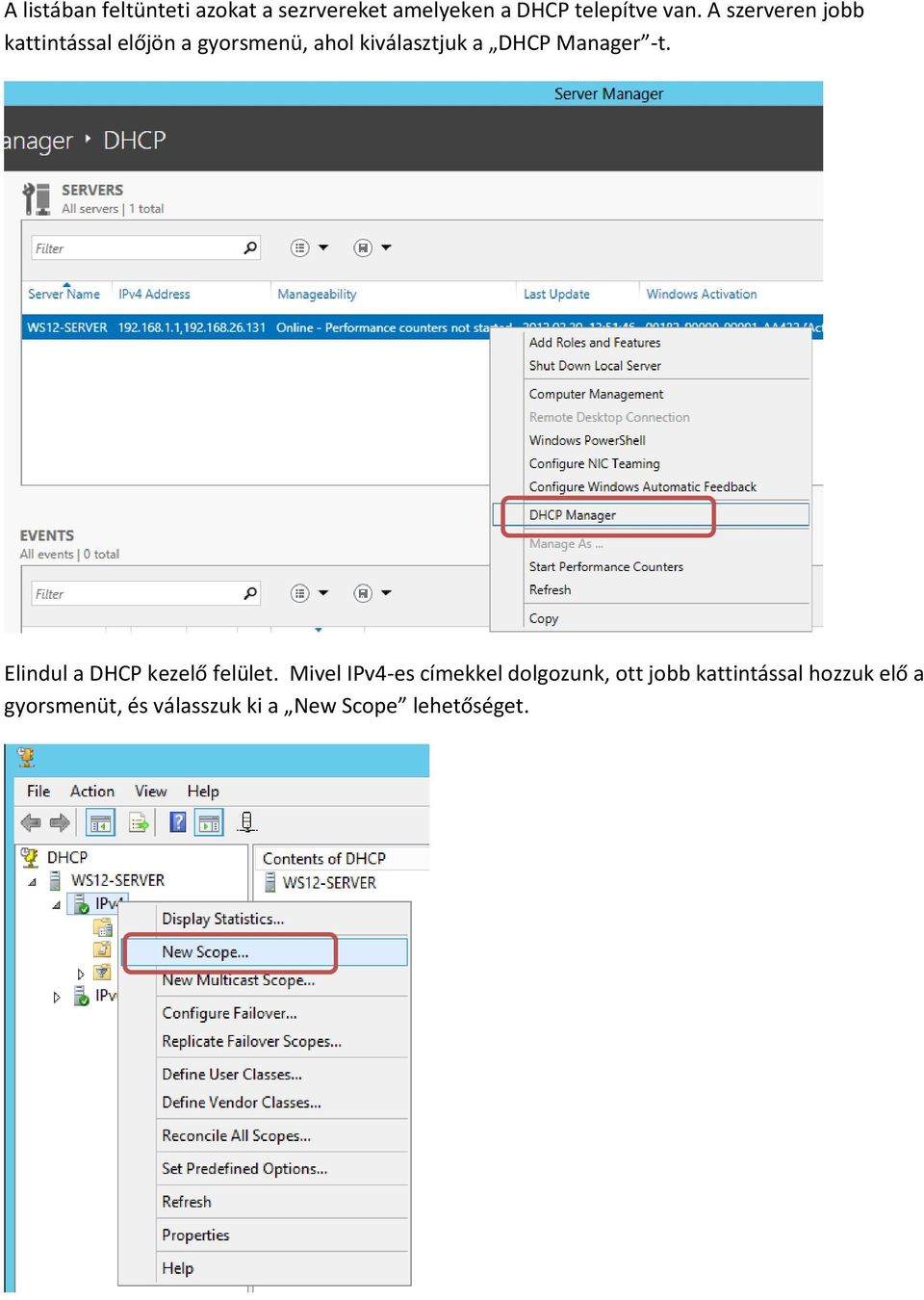Select Configure Failover...

[x=229, y=1013]
